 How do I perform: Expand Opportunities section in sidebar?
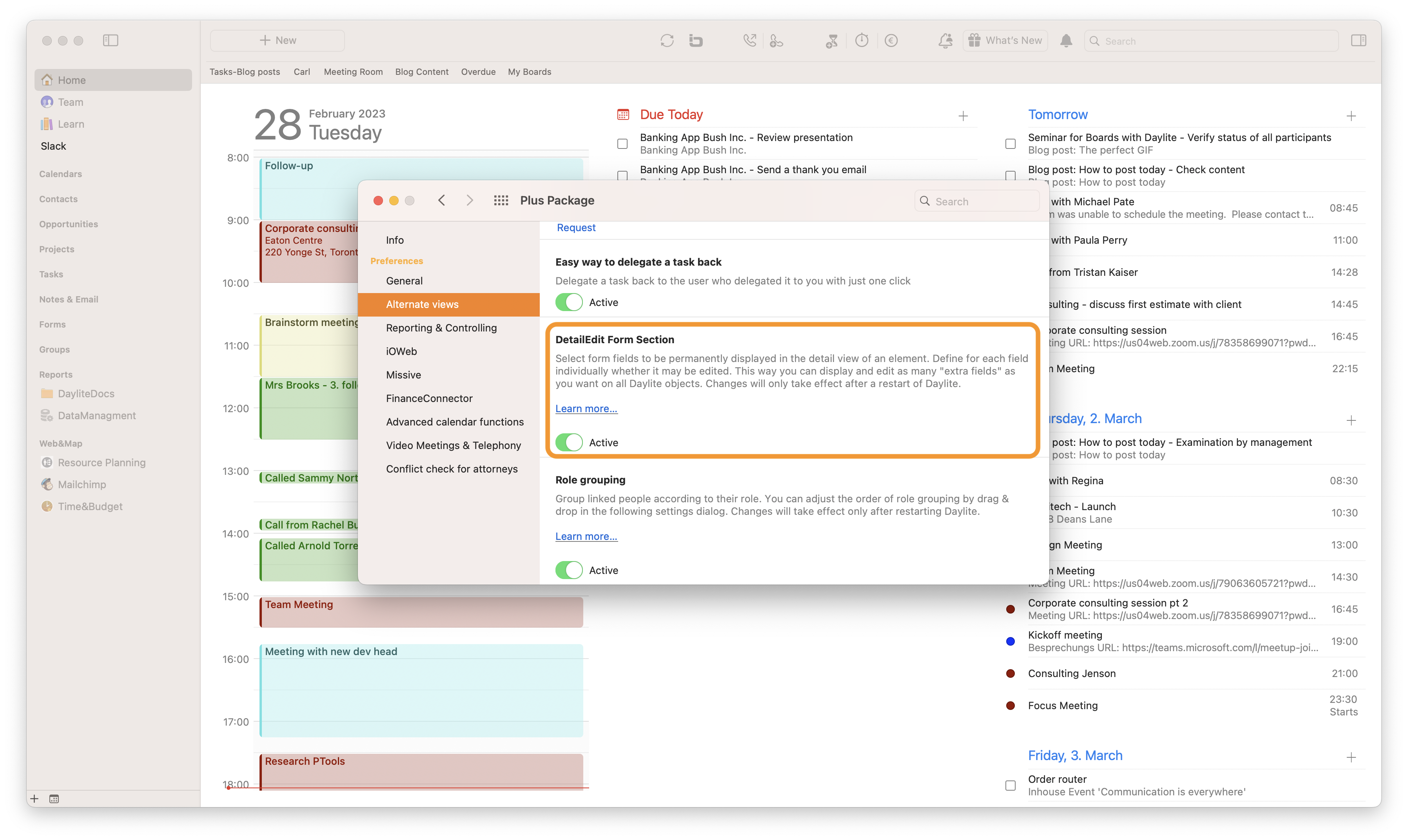pos(69,224)
